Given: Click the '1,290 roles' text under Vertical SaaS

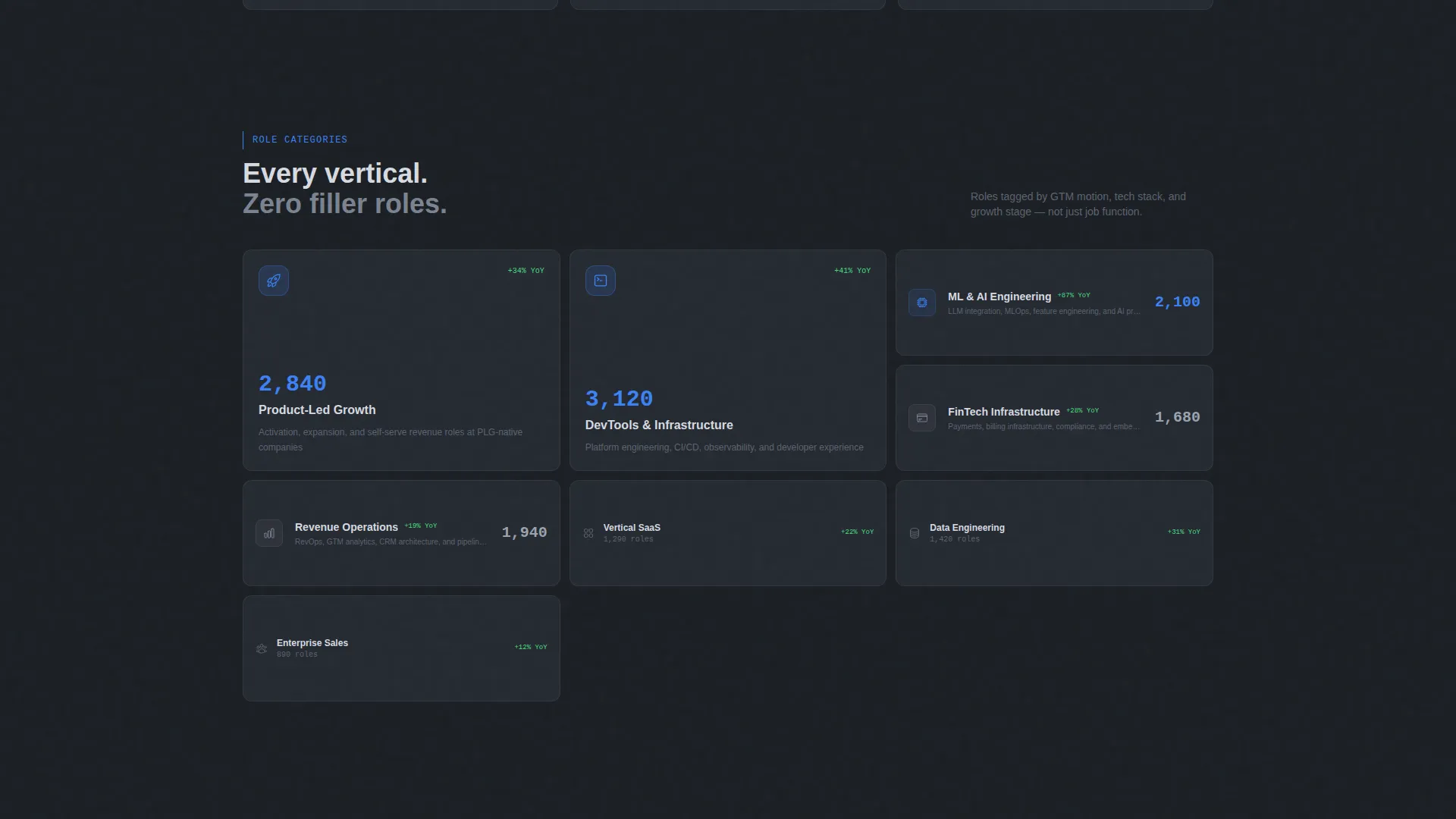Looking at the screenshot, I should [x=628, y=539].
